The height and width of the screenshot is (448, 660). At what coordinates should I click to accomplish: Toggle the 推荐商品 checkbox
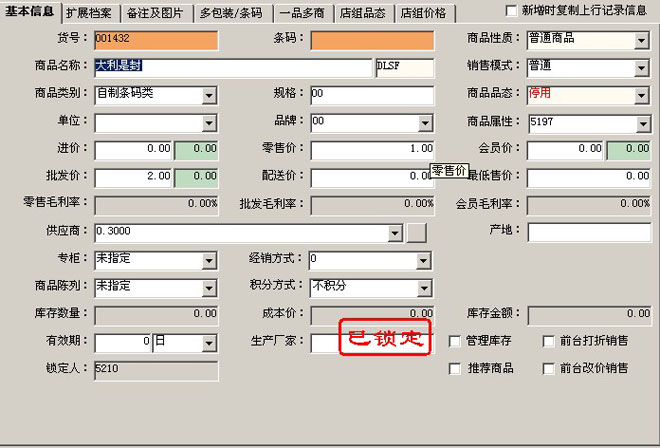[455, 369]
